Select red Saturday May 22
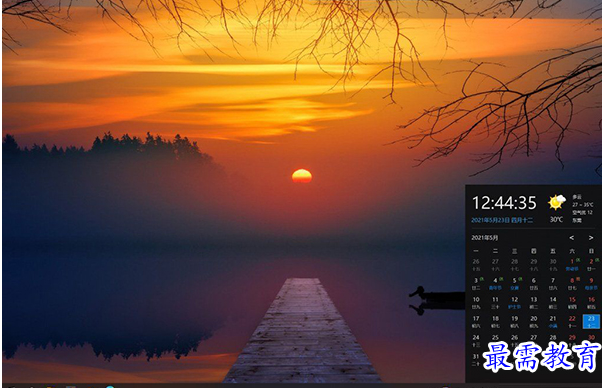This screenshot has width=607, height=388. tap(572, 321)
